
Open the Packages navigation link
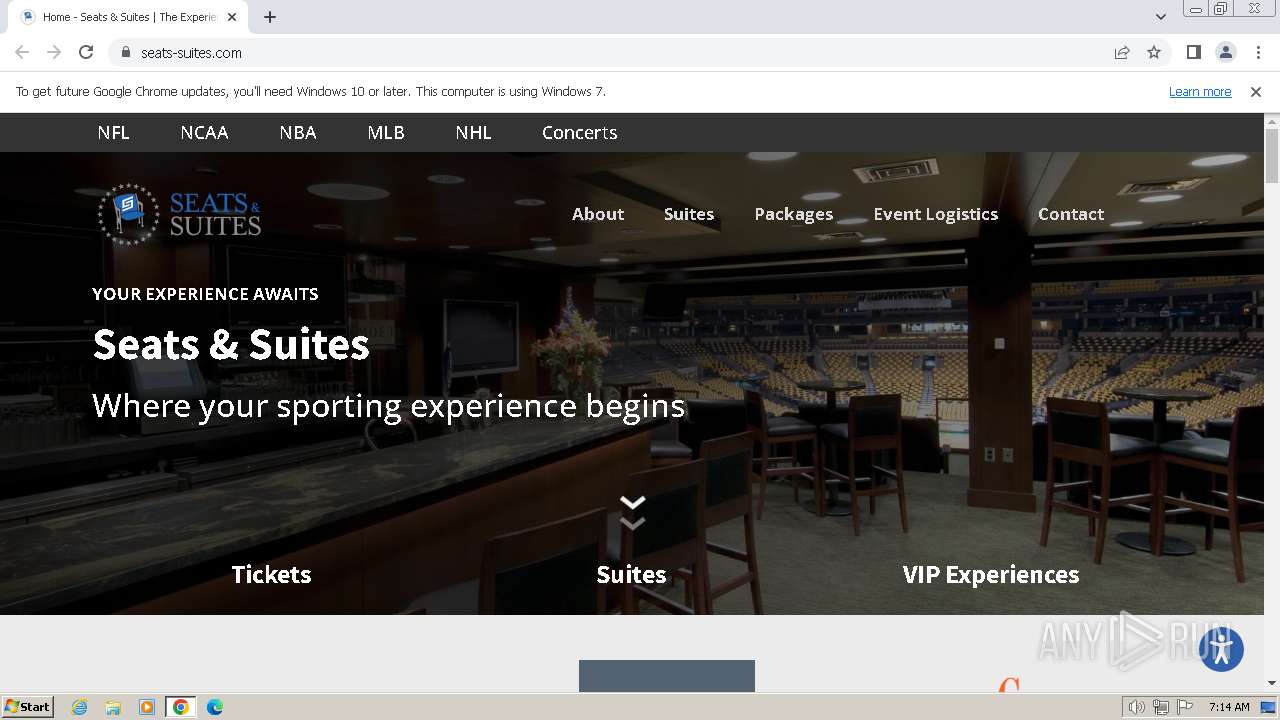click(794, 214)
